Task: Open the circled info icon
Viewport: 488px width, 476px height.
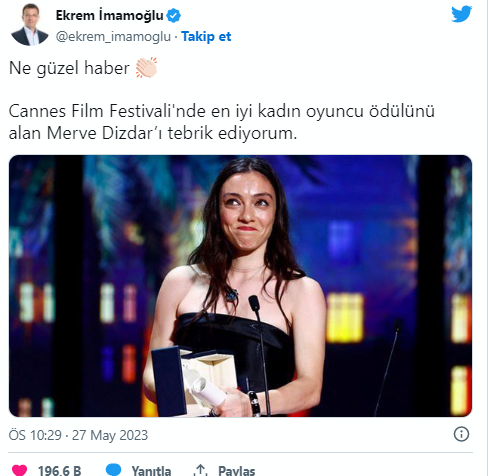Action: click(x=461, y=434)
